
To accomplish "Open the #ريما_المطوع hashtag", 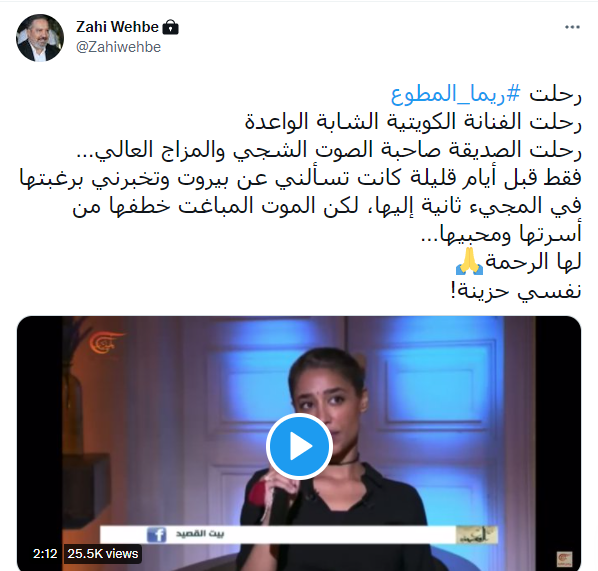I will [x=456, y=94].
